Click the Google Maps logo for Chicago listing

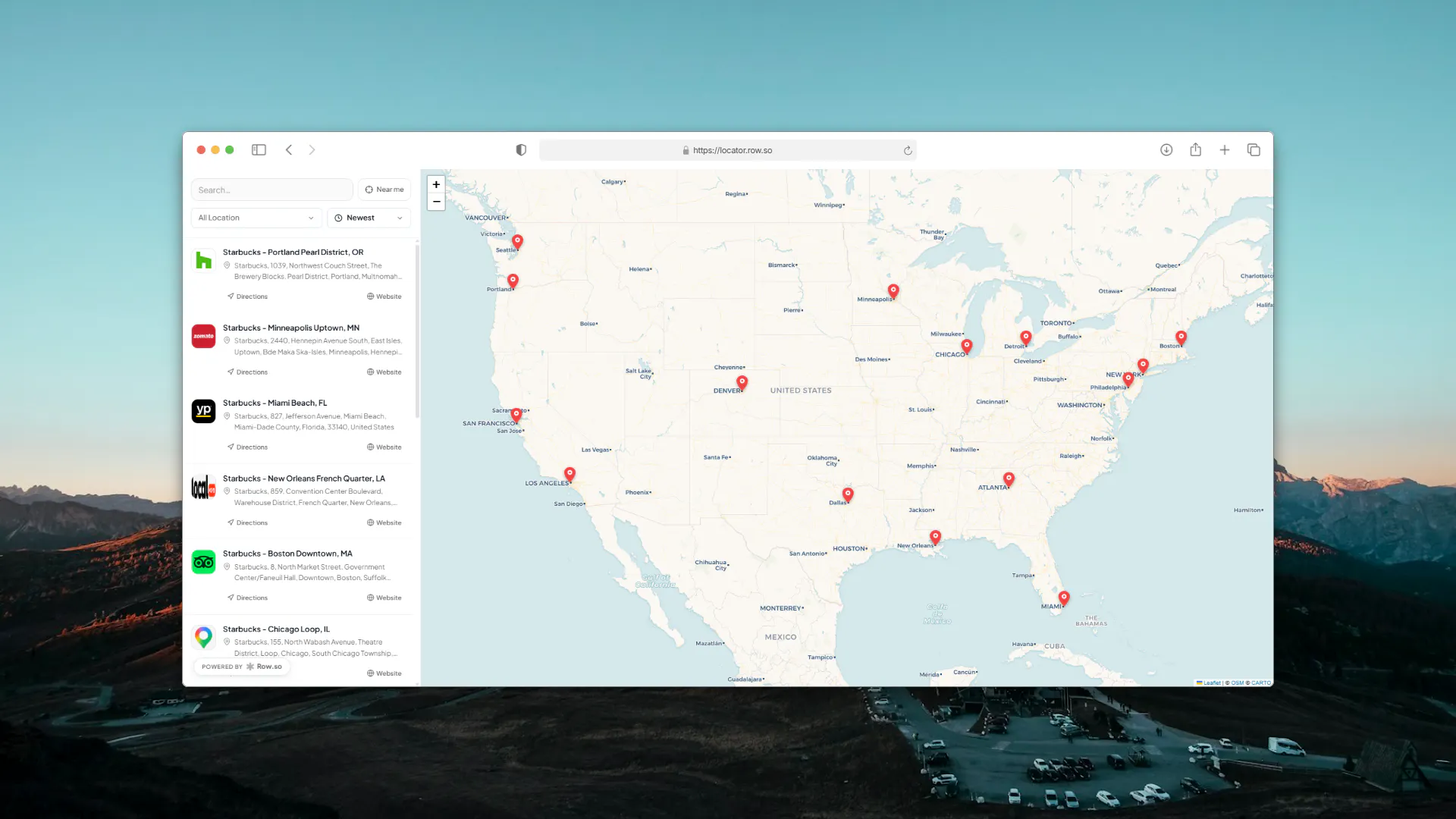pos(203,637)
